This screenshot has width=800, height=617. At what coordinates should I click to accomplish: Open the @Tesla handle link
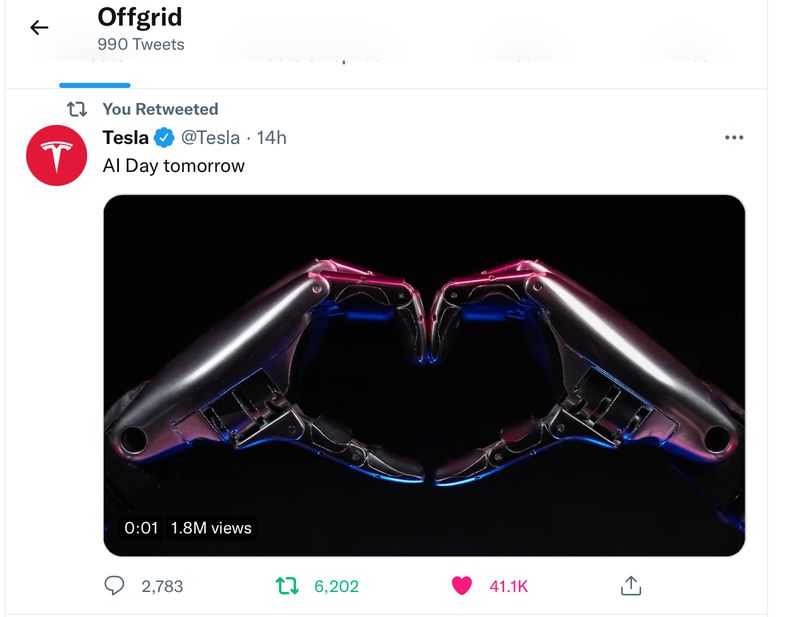pyautogui.click(x=210, y=138)
